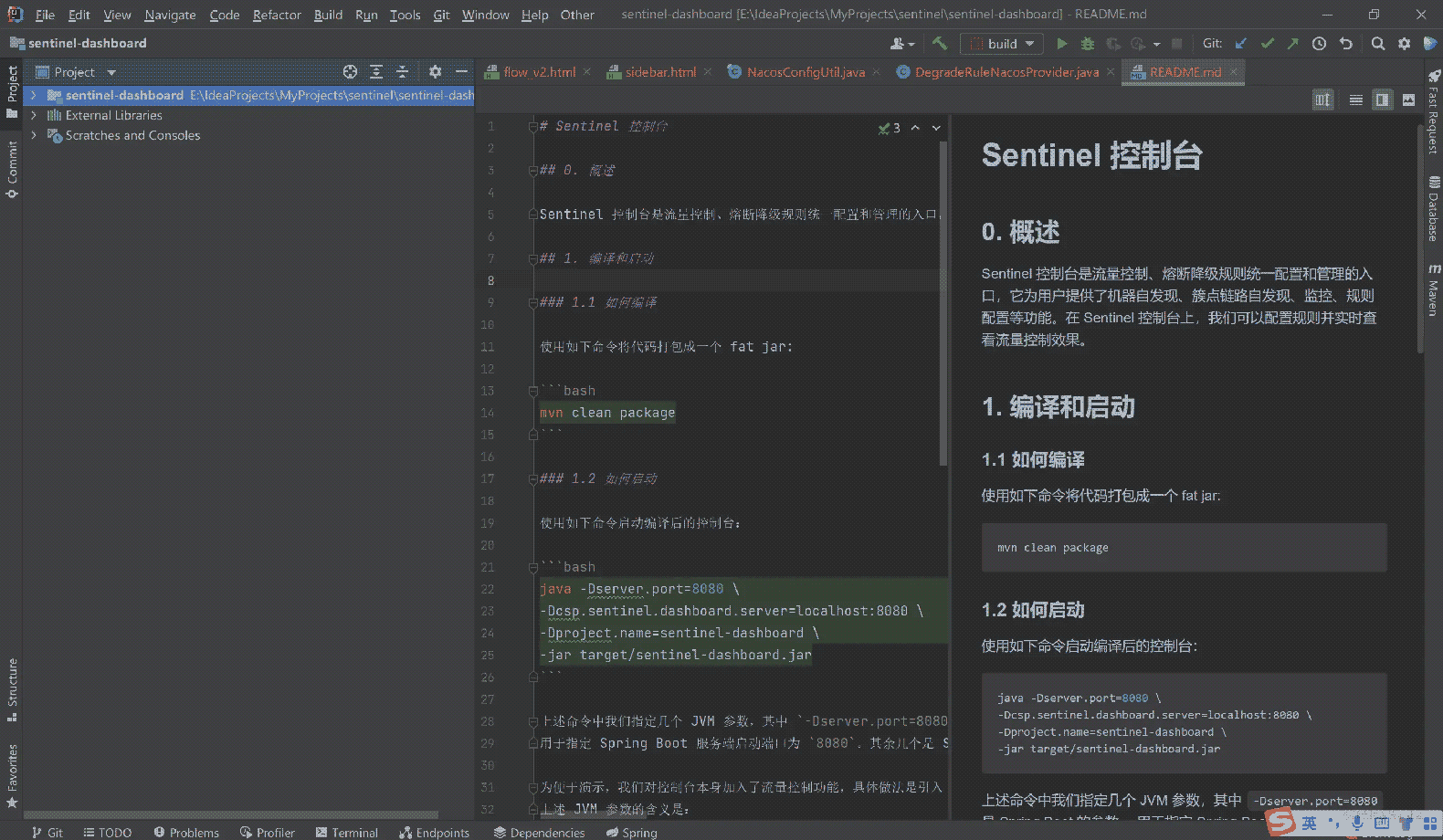Toggle scroll sync between editor and preview
Viewport: 1443px width, 840px height.
pos(1322,100)
